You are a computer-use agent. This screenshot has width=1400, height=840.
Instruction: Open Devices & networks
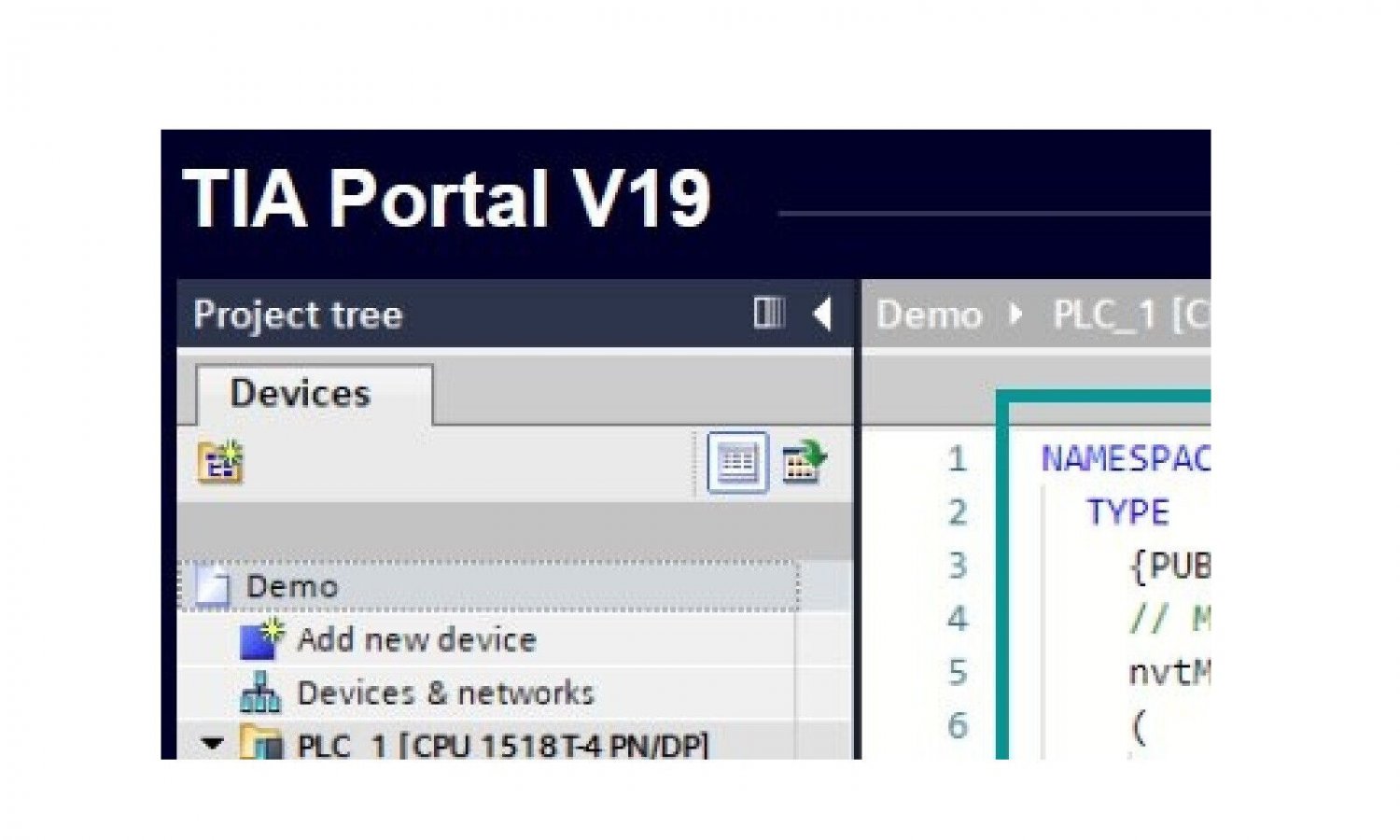(445, 693)
